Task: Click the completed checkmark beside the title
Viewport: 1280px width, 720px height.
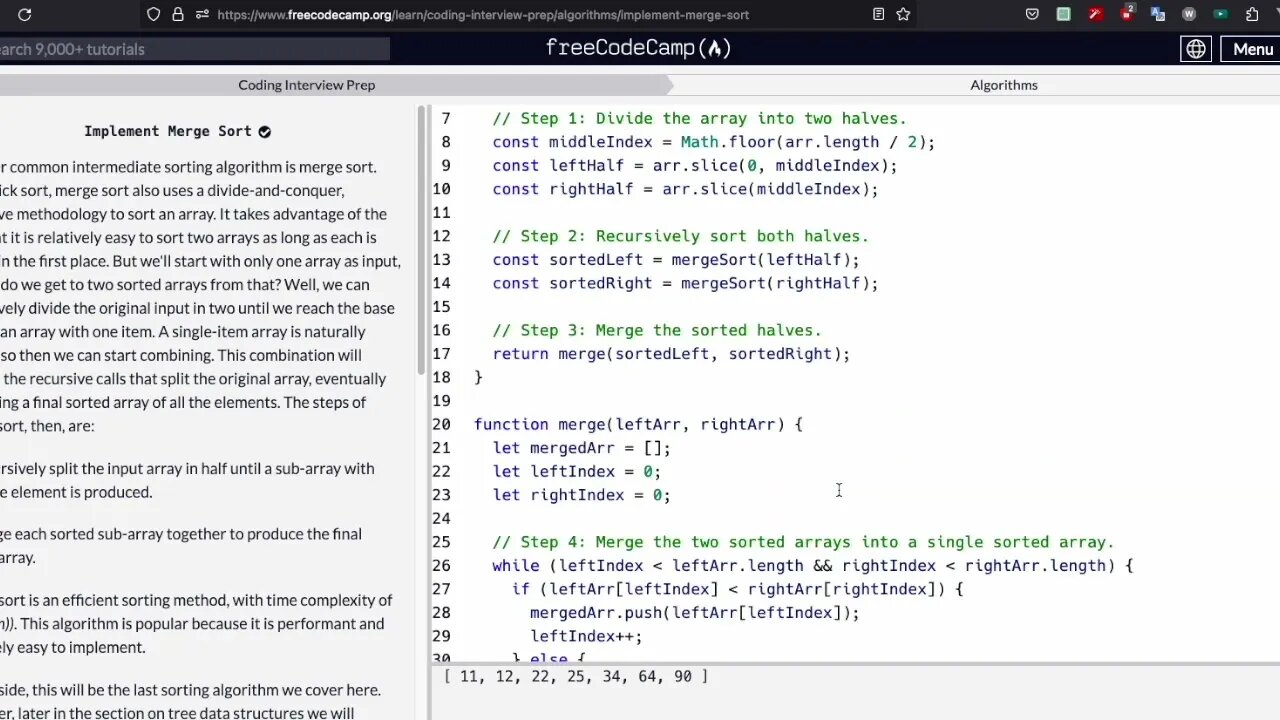Action: point(264,131)
